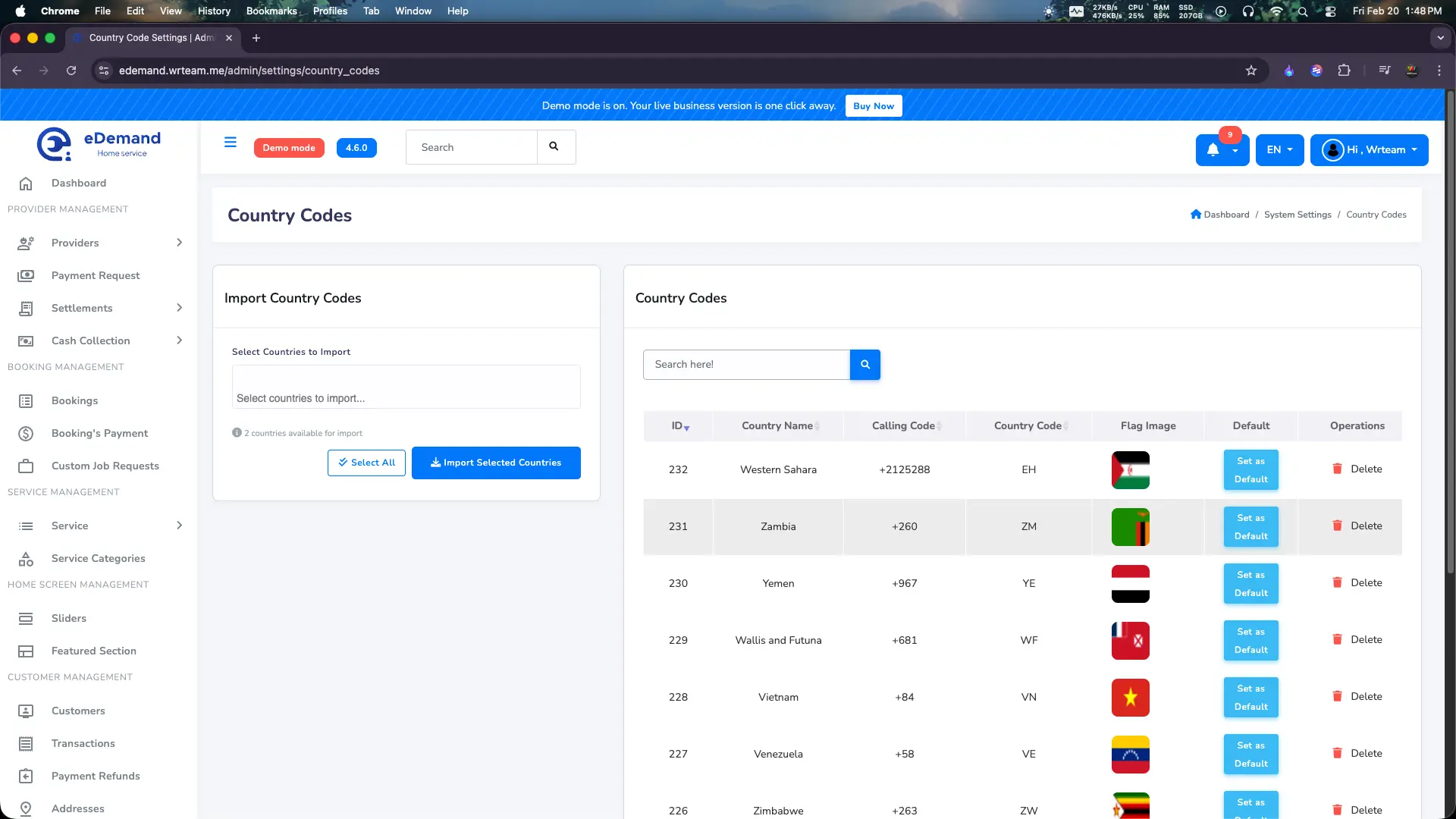Viewport: 1456px width, 819px height.
Task: Open Transactions from the sidebar
Action: (x=83, y=743)
